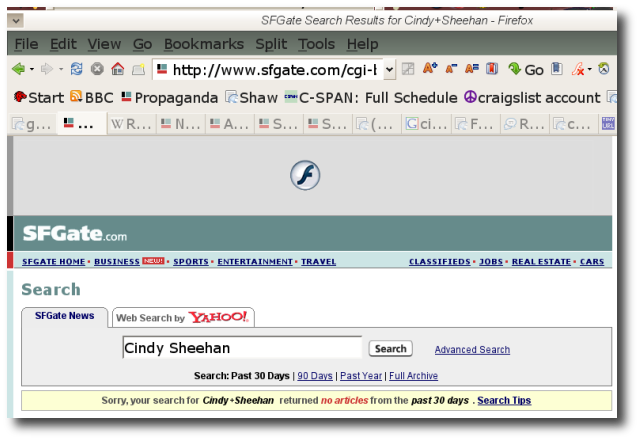Open the Bookmarks menu

[x=203, y=44]
